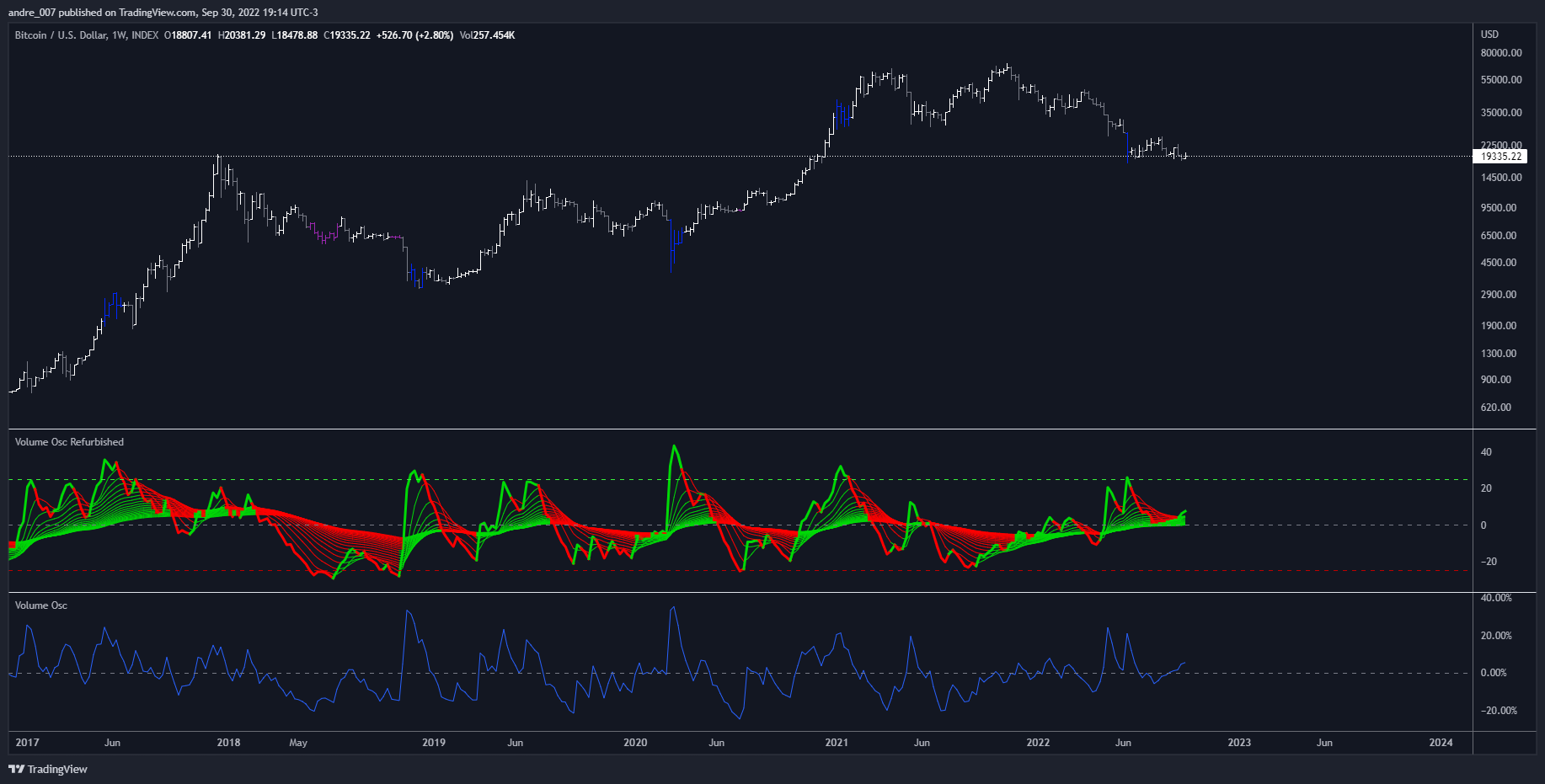Open the plain Volume Osc indicator label
Image resolution: width=1545 pixels, height=784 pixels.
(41, 605)
